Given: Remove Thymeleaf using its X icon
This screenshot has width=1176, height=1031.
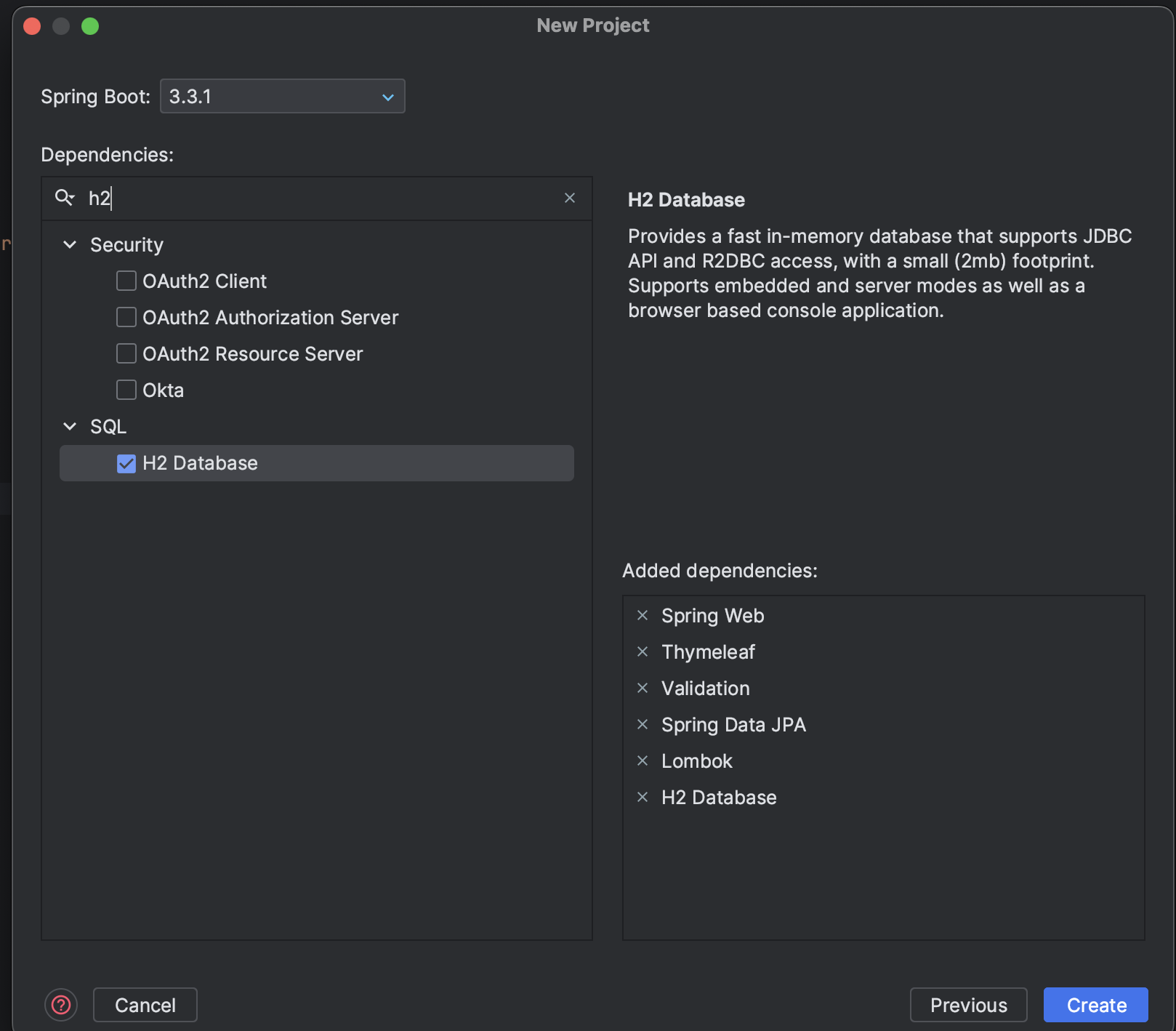Looking at the screenshot, I should pos(643,652).
